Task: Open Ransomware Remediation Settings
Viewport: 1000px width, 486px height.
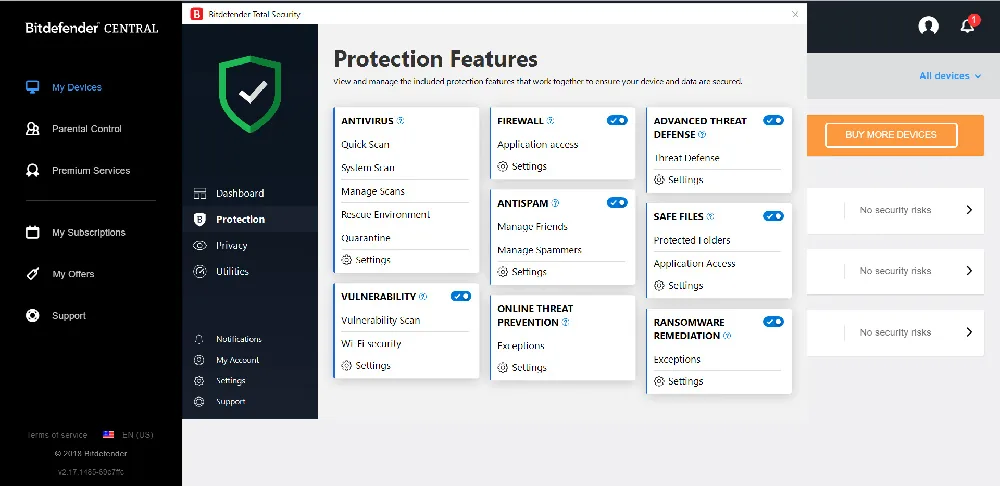Action: point(679,381)
